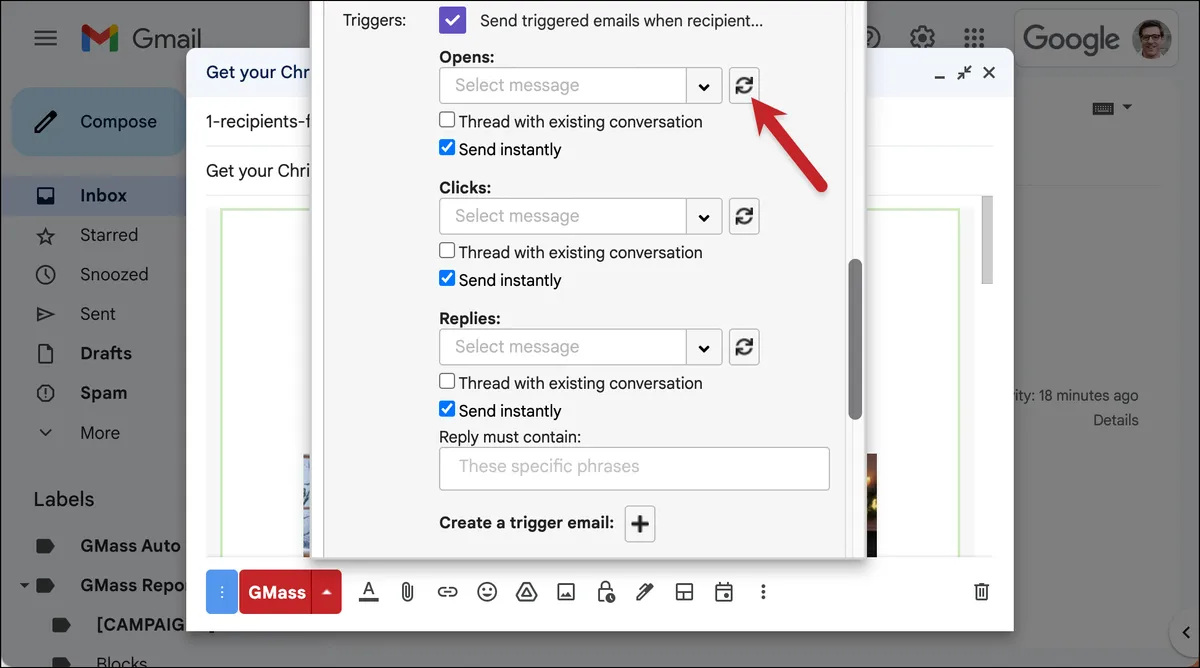
Task: Uncheck Send triggered emails when recipient checkbox
Action: click(x=452, y=20)
